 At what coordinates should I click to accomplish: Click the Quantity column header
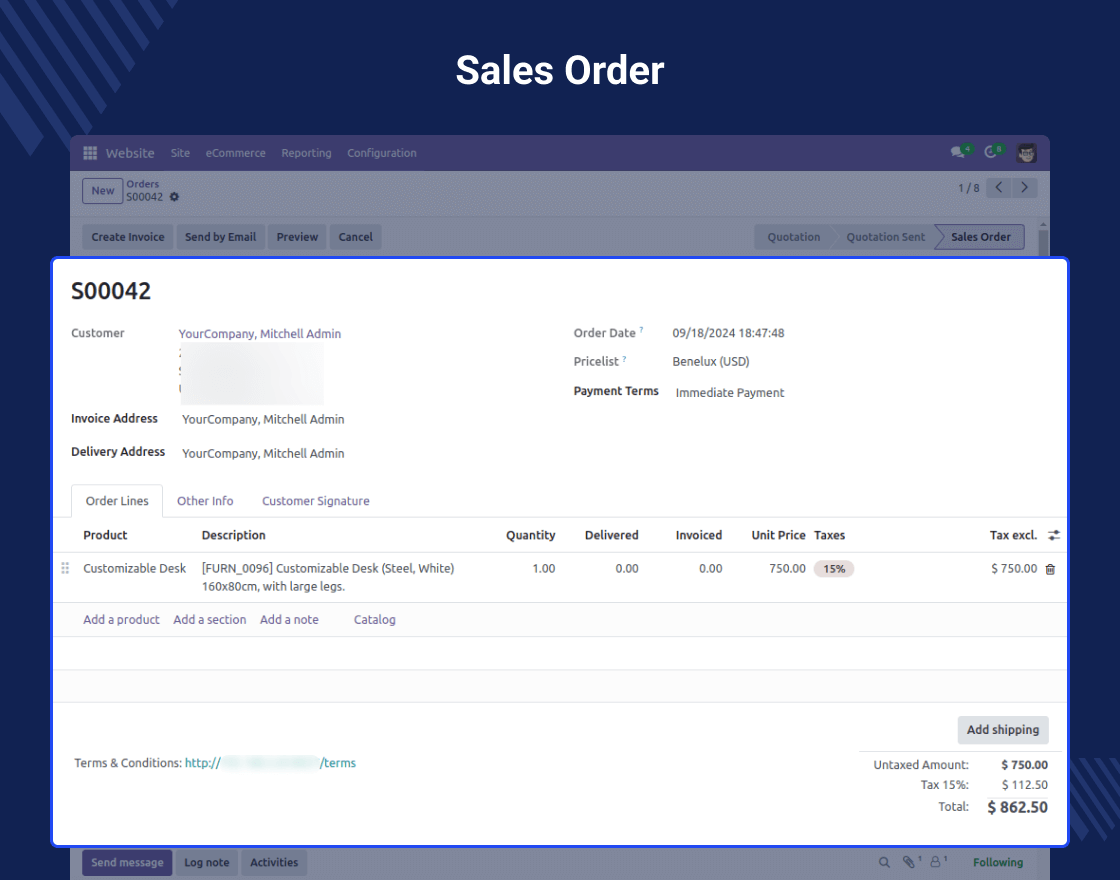coord(531,535)
